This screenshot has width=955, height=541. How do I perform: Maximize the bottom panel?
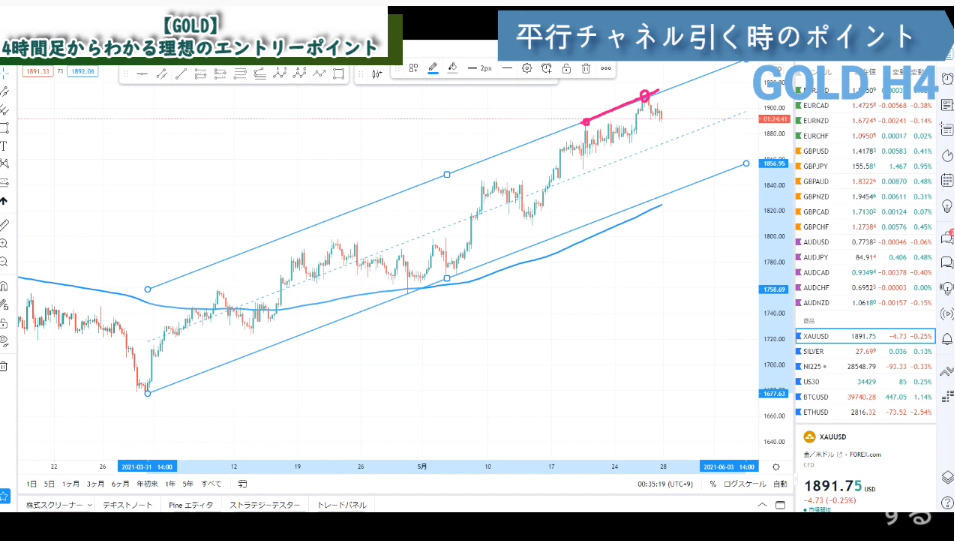pos(780,505)
